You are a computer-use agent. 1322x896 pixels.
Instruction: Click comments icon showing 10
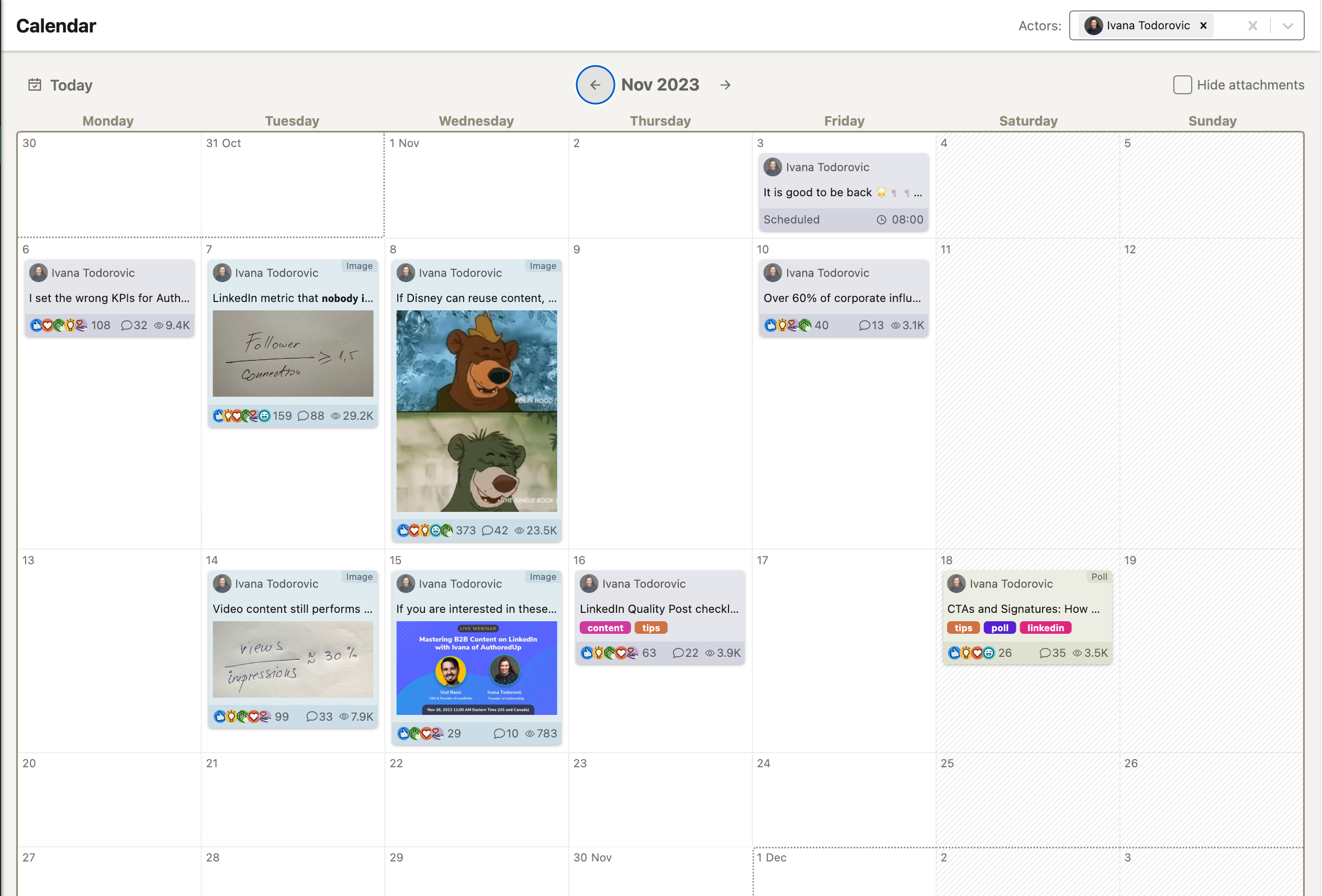(499, 733)
